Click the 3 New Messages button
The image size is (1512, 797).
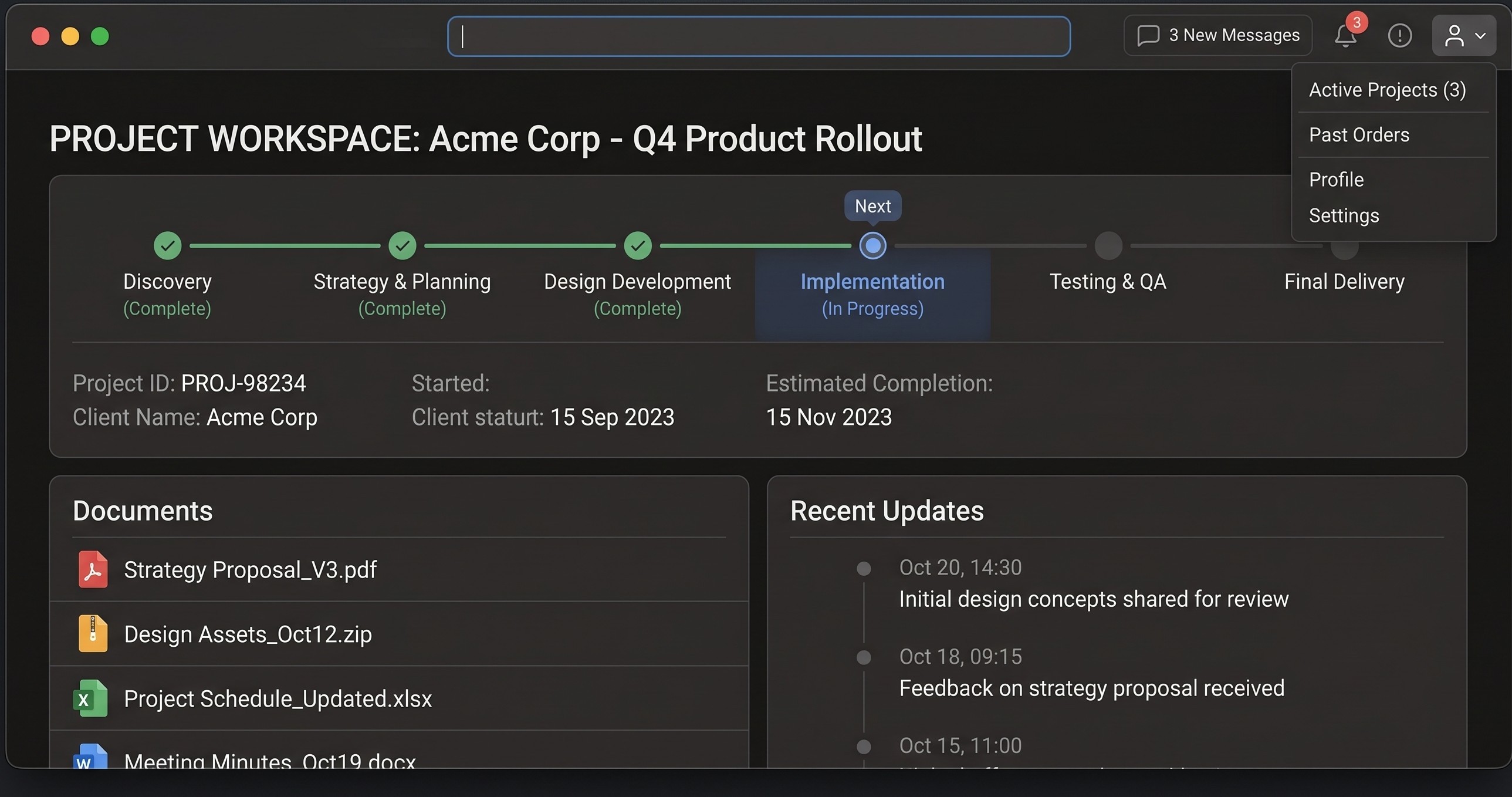pyautogui.click(x=1218, y=35)
